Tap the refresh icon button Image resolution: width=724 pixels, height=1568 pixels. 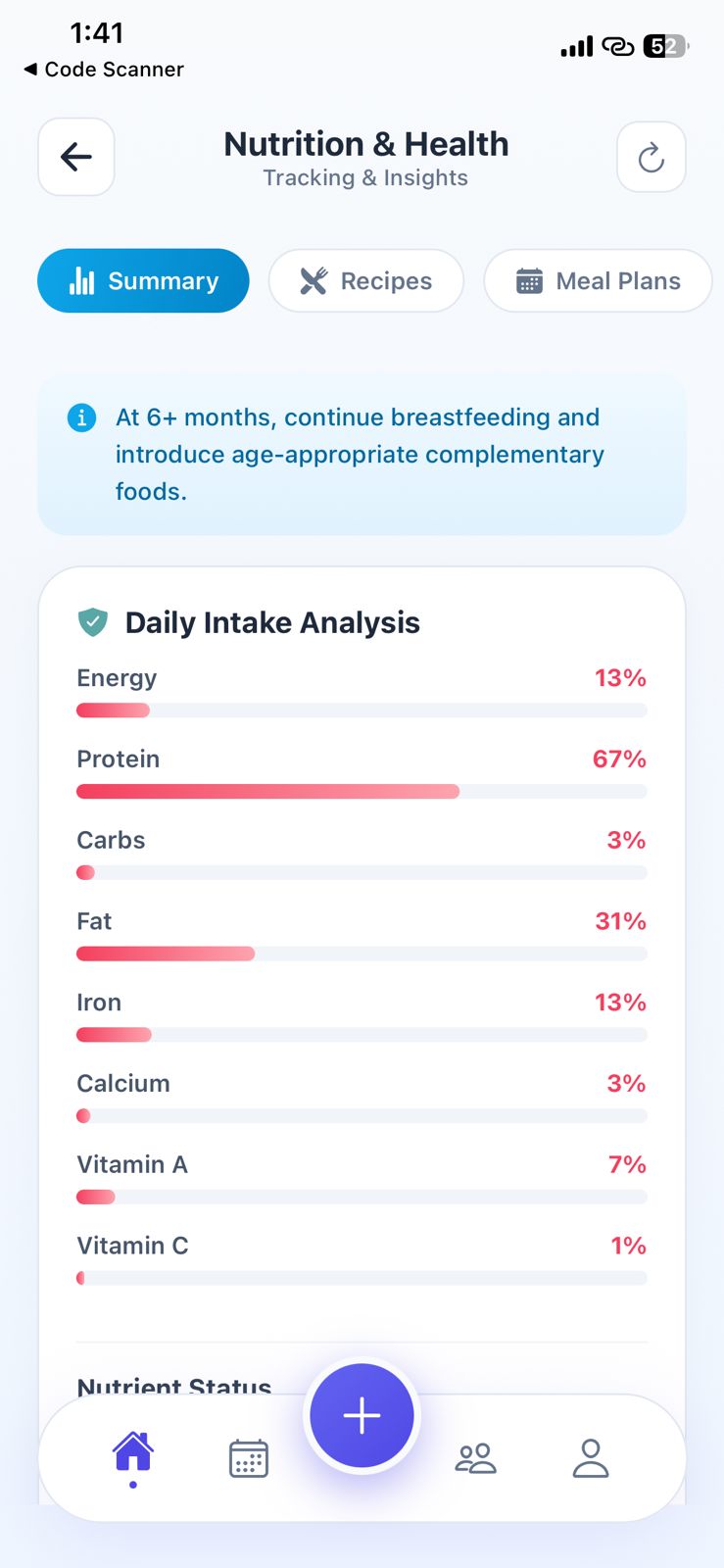651,157
